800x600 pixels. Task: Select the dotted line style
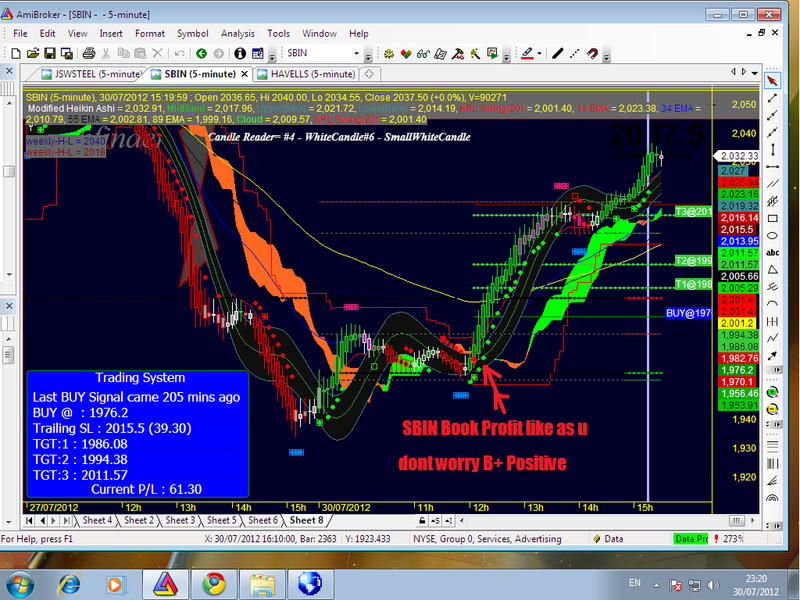tap(575, 53)
